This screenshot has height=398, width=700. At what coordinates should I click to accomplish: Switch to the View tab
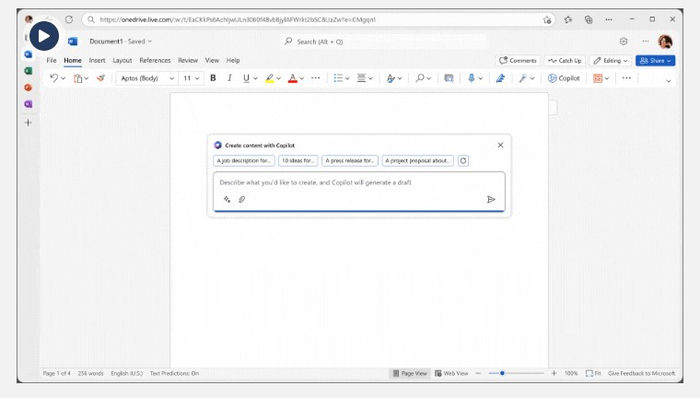(x=212, y=60)
